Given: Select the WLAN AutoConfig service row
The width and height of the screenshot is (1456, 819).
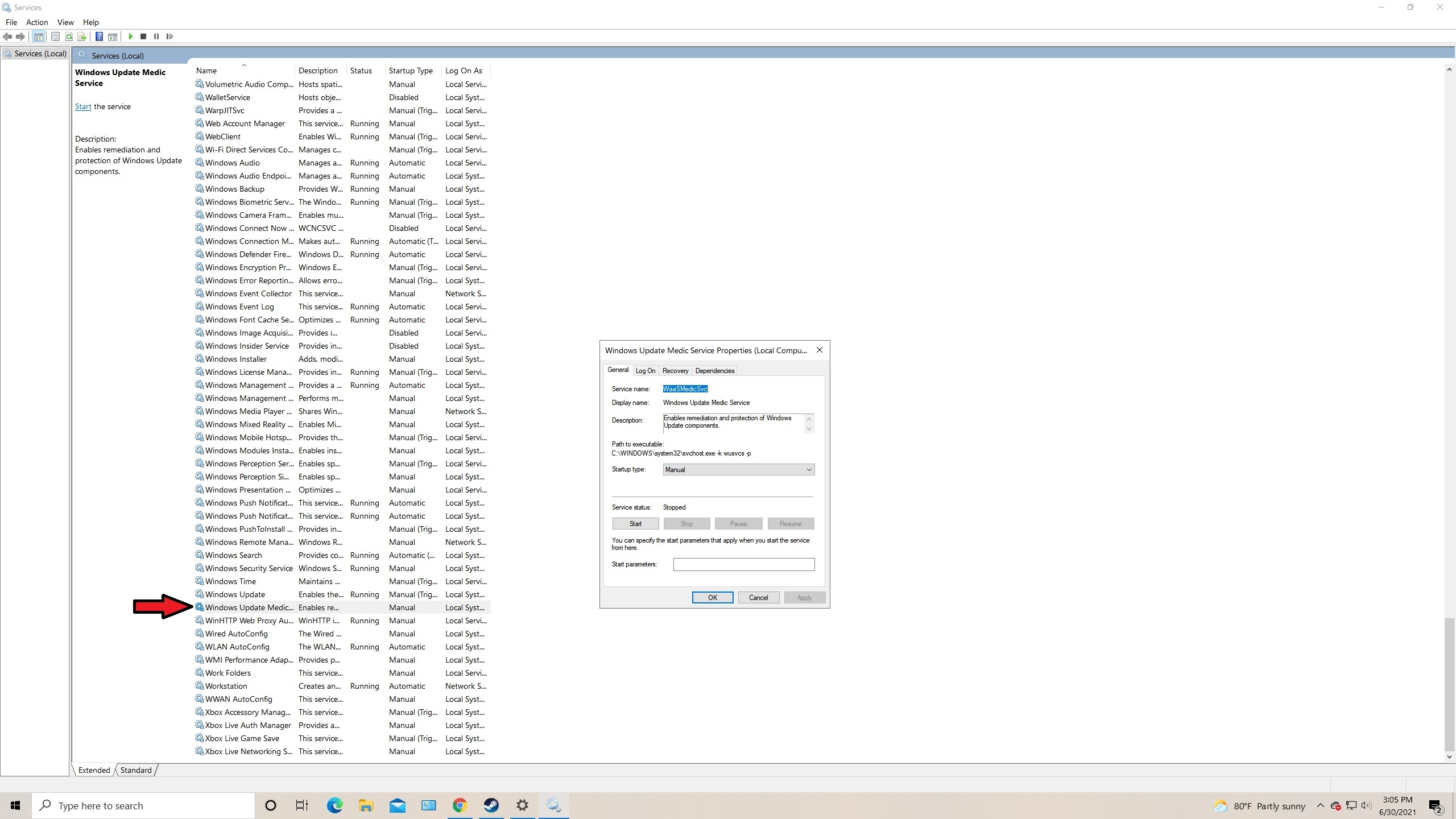Looking at the screenshot, I should [342, 647].
